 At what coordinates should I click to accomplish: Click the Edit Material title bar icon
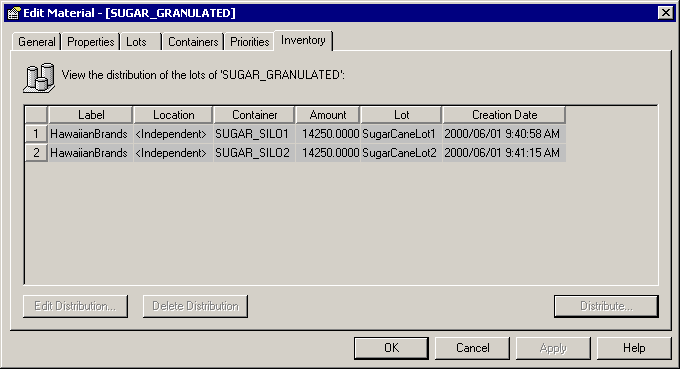point(13,13)
